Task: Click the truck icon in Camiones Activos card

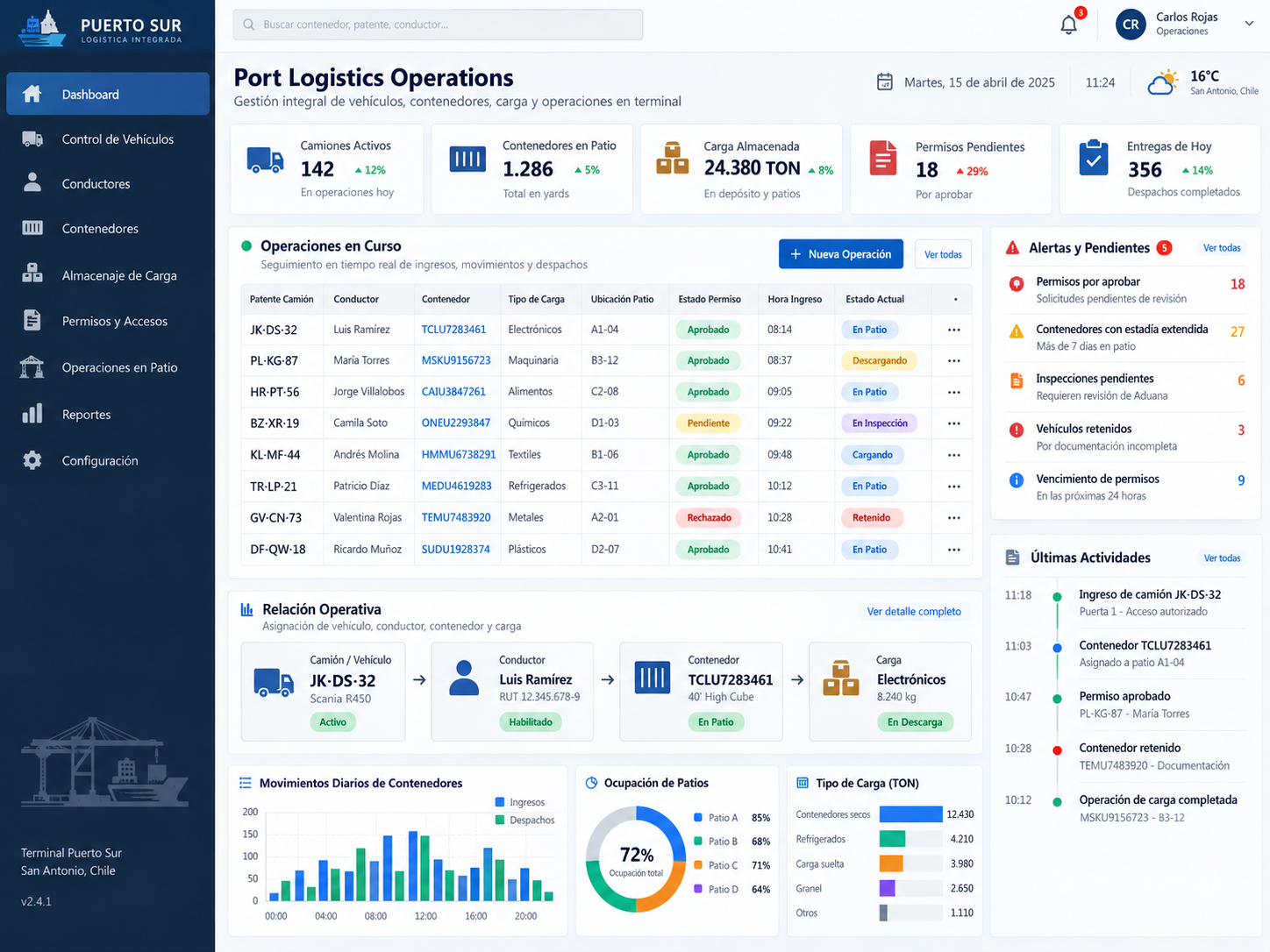Action: (x=265, y=160)
